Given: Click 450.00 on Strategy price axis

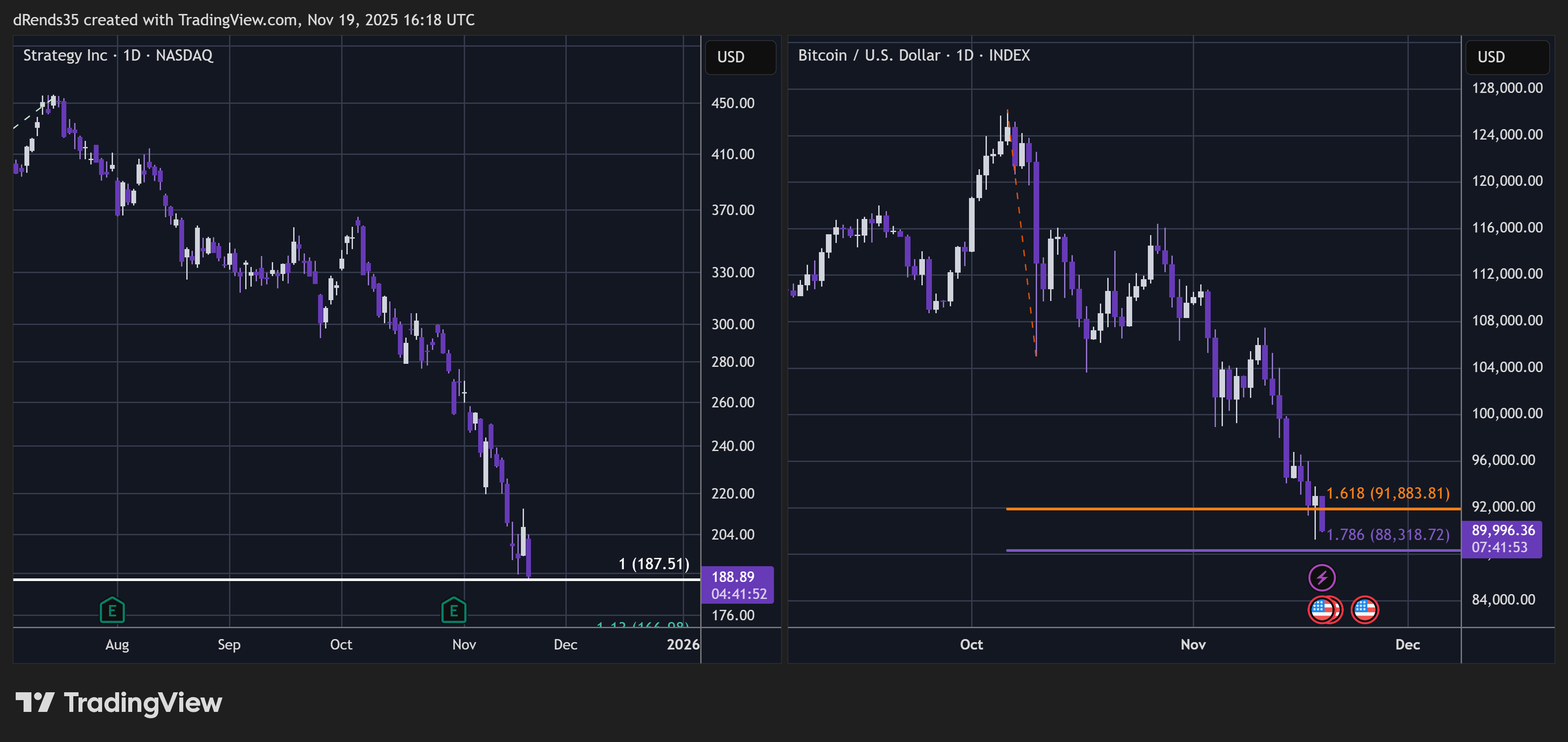Looking at the screenshot, I should pos(733,103).
